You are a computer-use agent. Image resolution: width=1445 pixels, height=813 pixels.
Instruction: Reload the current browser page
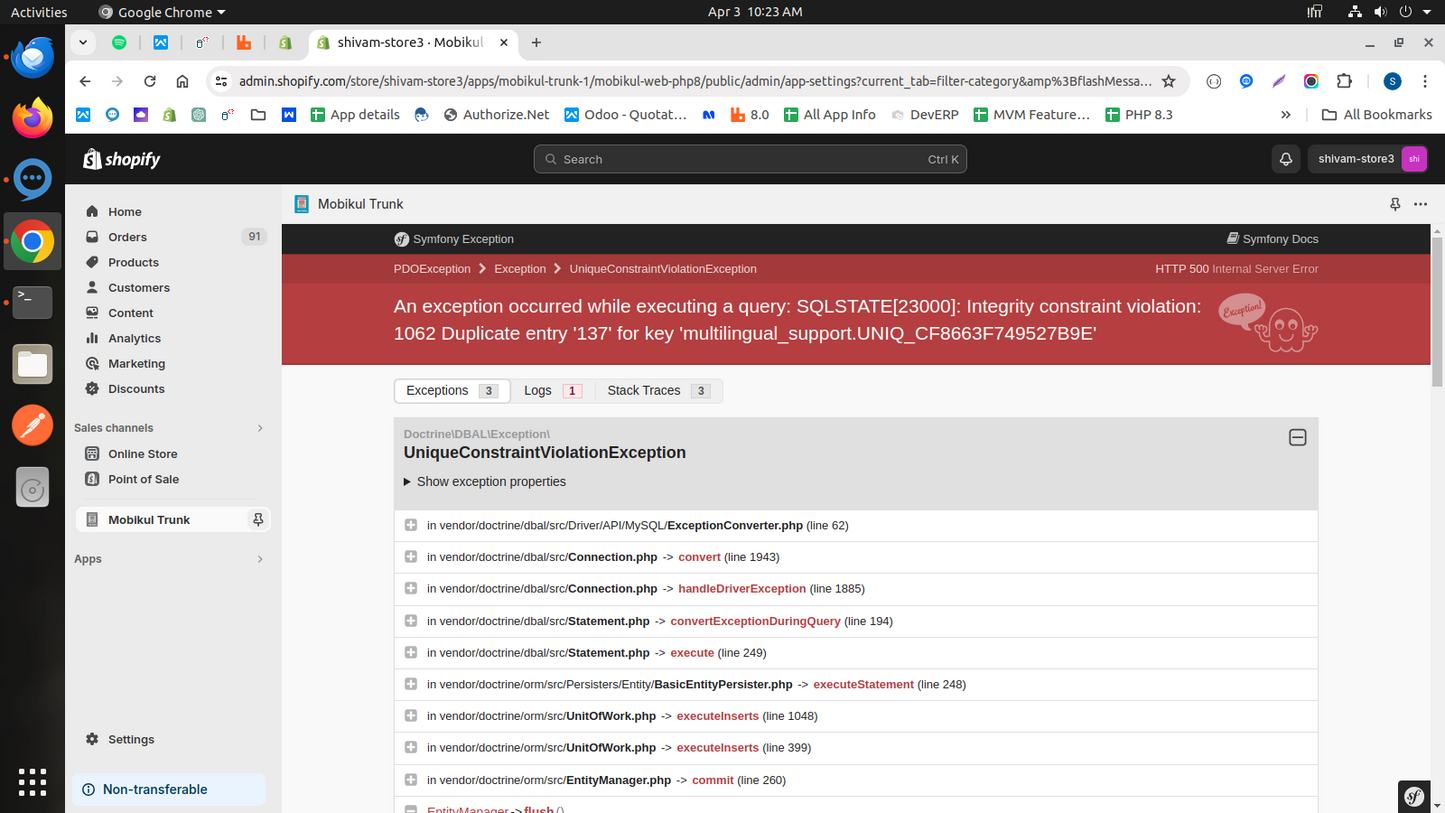(x=150, y=81)
